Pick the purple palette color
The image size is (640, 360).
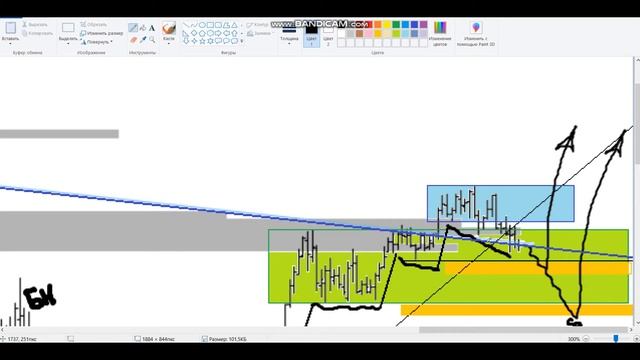pyautogui.click(x=423, y=24)
